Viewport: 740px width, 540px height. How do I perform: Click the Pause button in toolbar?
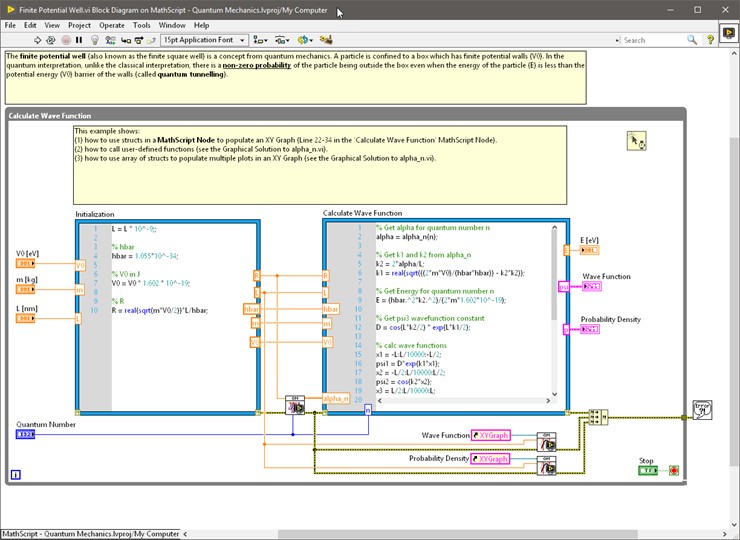point(79,40)
